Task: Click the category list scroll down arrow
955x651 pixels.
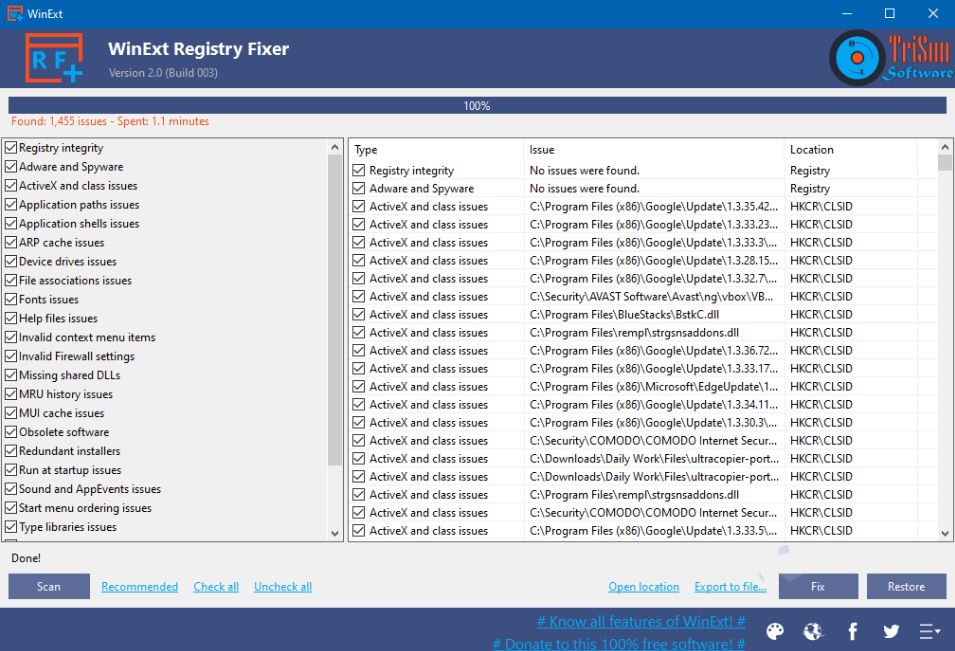Action: 334,533
